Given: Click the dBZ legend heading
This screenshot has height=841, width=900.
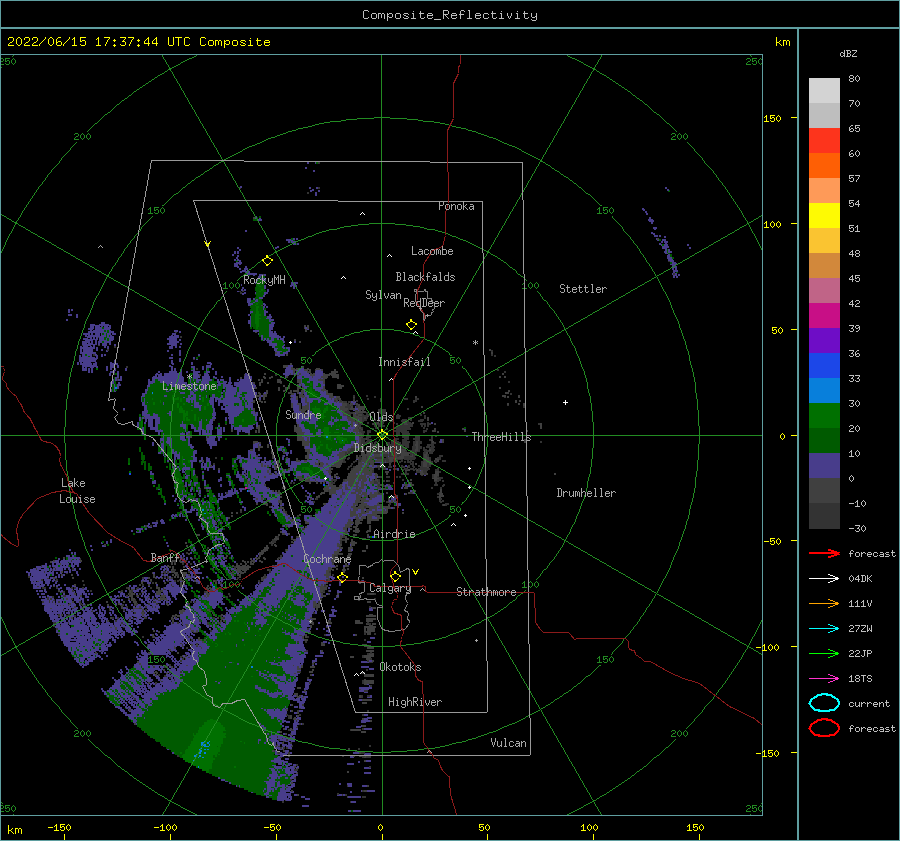Looking at the screenshot, I should coord(848,54).
